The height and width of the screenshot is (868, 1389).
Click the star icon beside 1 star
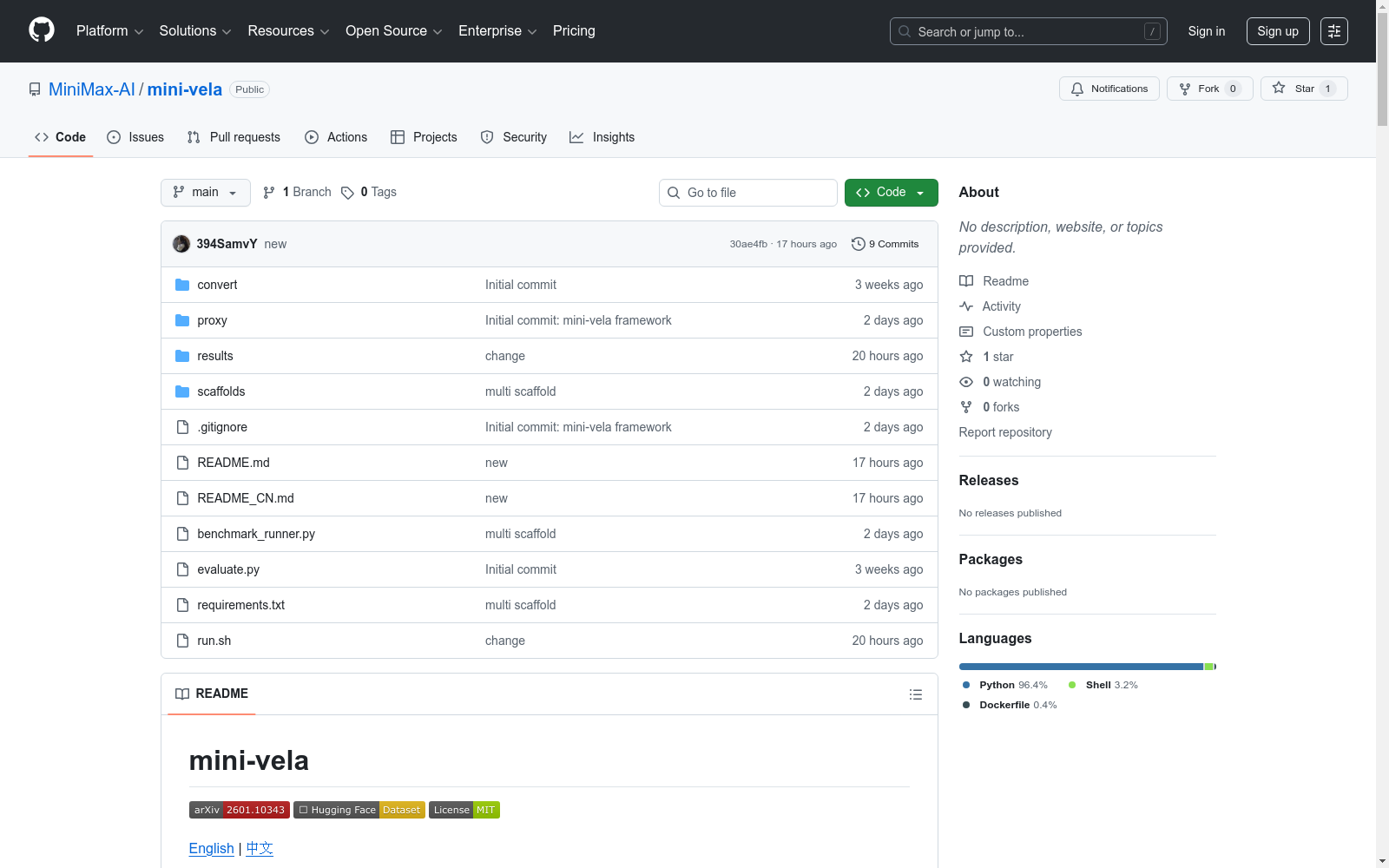pos(966,357)
